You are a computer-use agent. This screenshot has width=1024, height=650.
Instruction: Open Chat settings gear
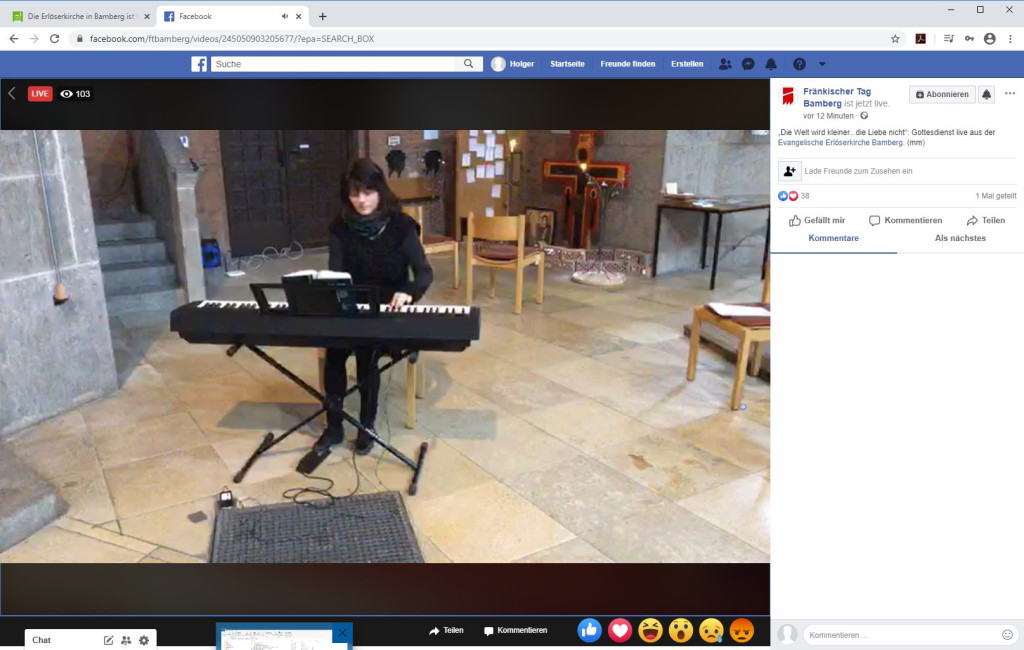[144, 640]
